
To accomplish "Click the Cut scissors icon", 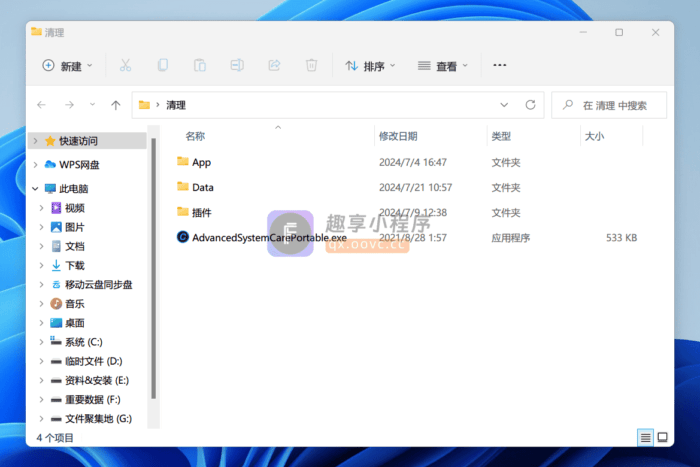I will pyautogui.click(x=125, y=66).
